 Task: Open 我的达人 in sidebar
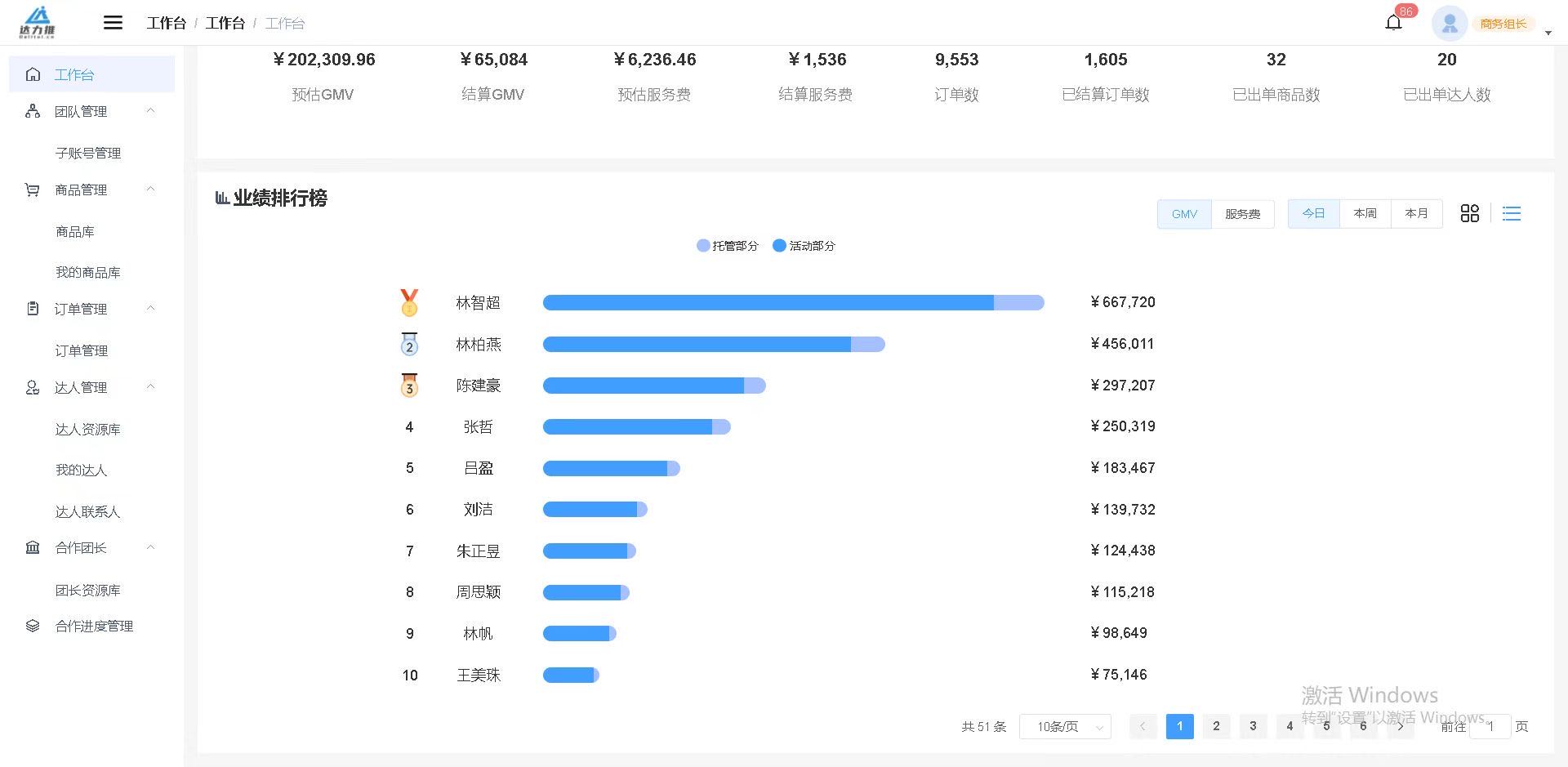82,470
